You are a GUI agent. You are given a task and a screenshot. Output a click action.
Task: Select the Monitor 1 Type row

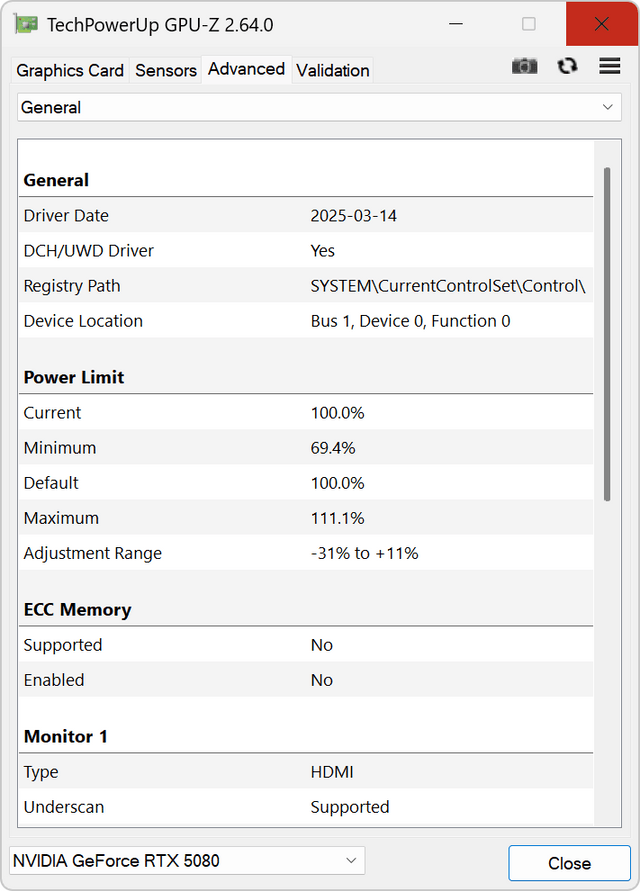pos(306,772)
